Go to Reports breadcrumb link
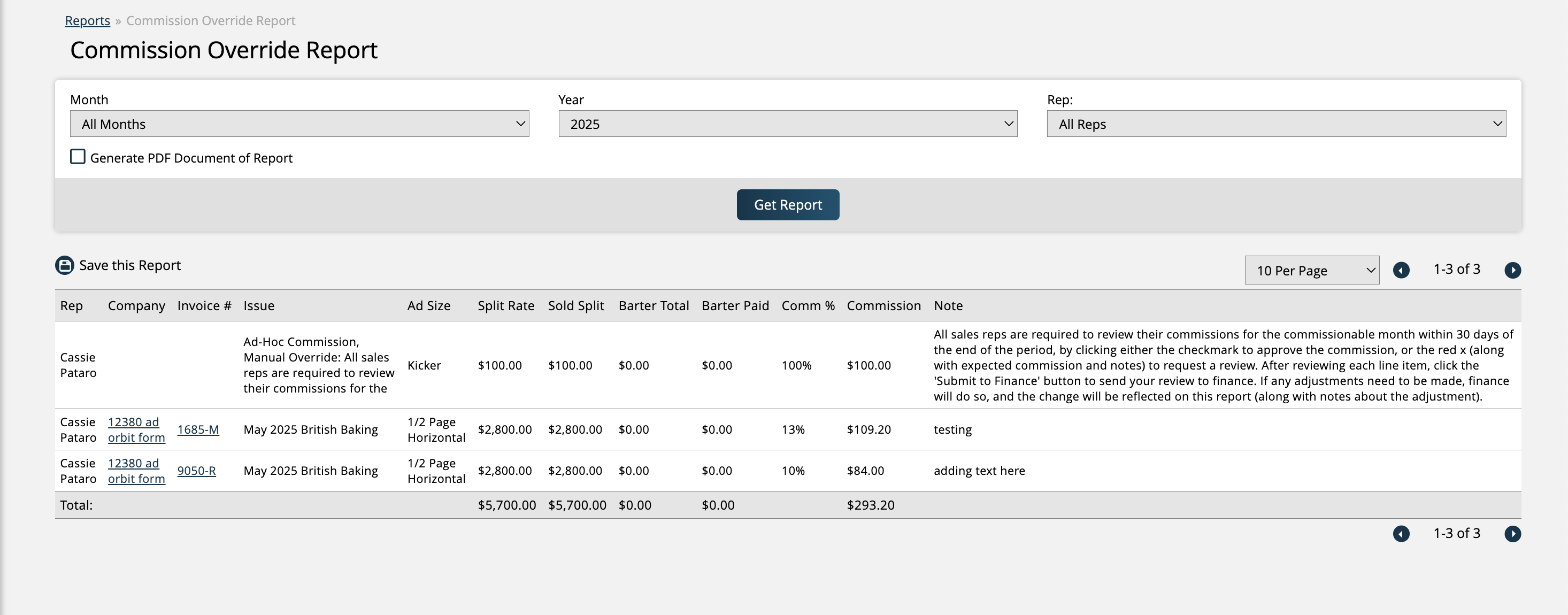The image size is (1568, 615). [88, 21]
